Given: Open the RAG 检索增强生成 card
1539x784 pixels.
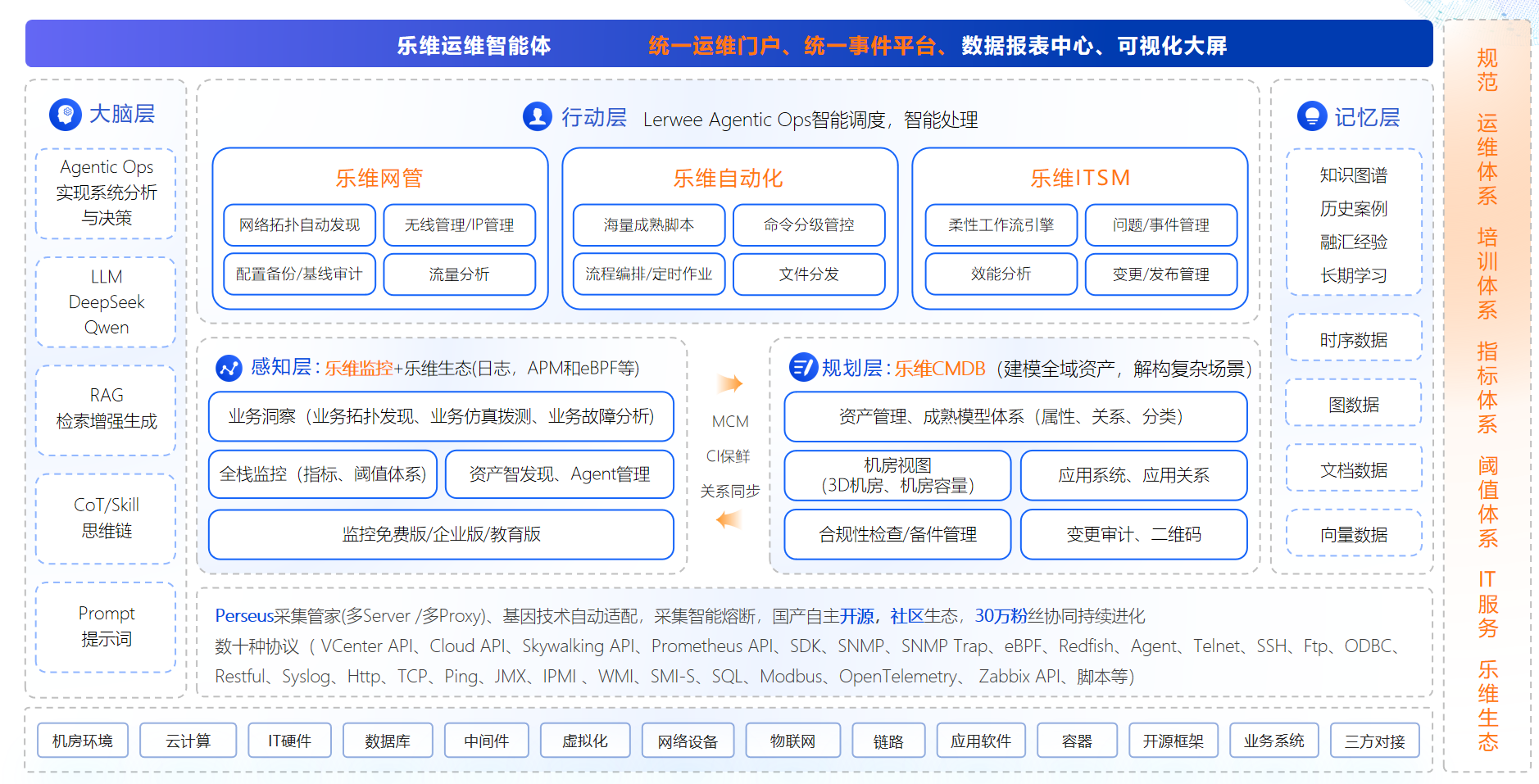Looking at the screenshot, I should point(107,410).
